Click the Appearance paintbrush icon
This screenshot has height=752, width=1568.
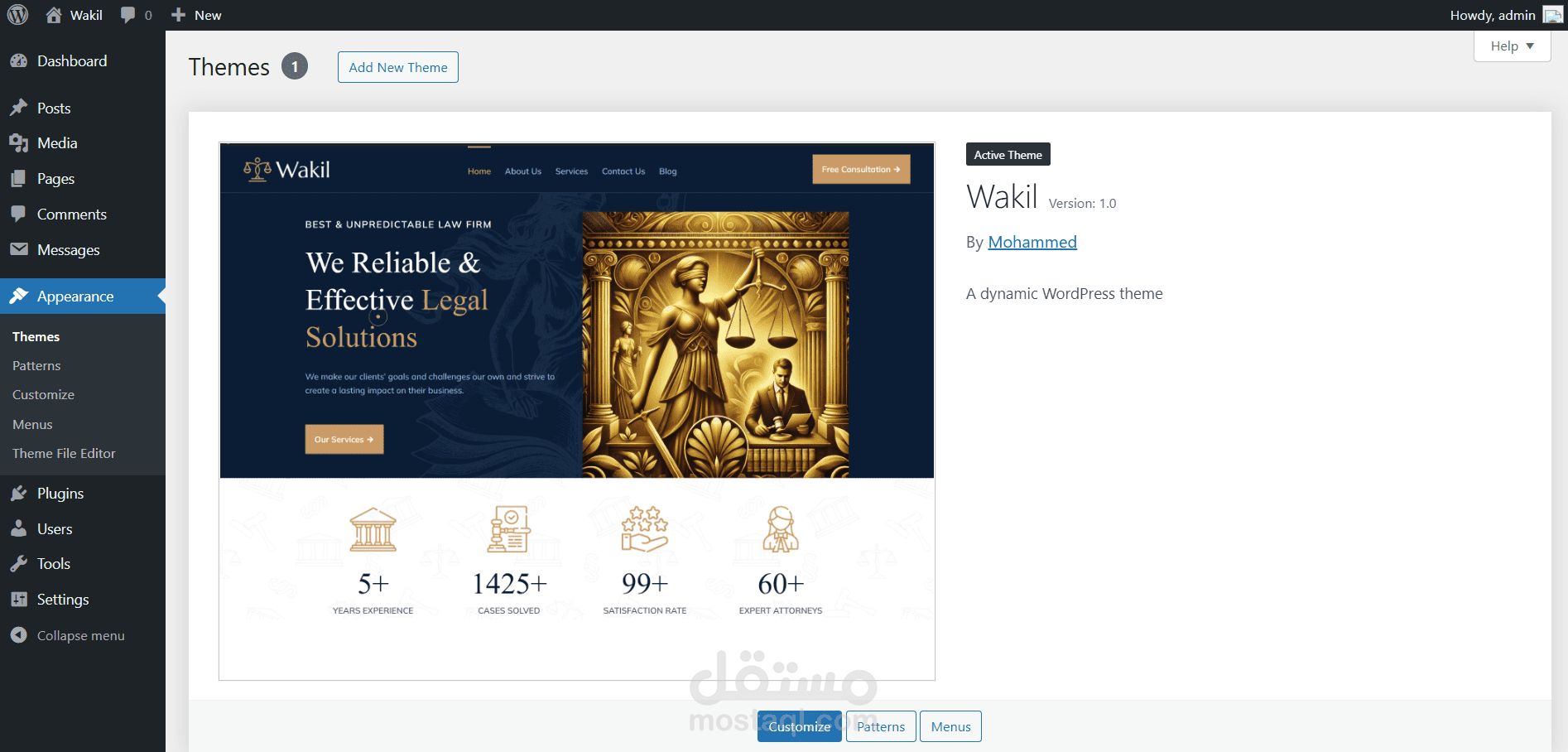19,296
